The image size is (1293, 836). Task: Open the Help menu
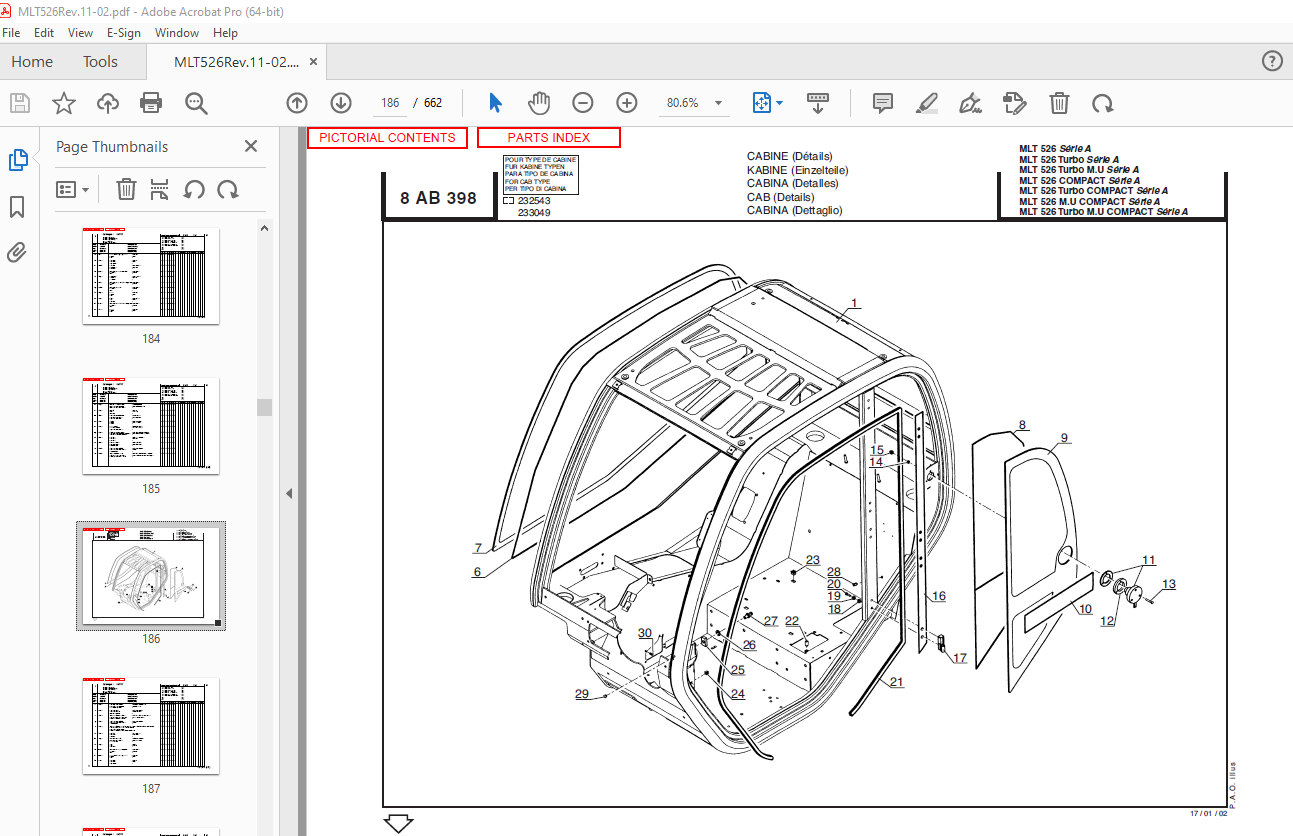tap(225, 33)
